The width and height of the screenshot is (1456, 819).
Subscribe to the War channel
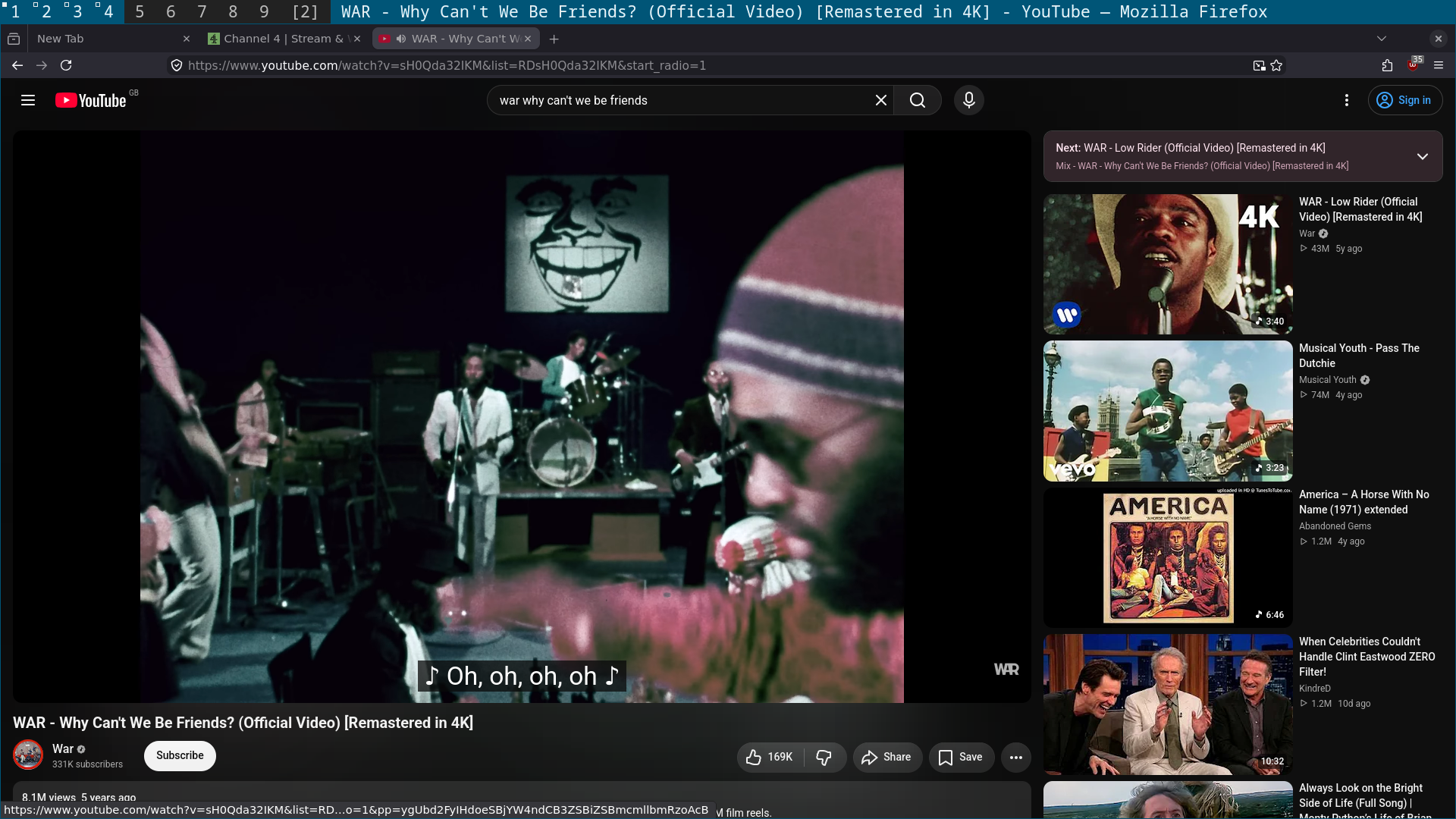point(180,756)
